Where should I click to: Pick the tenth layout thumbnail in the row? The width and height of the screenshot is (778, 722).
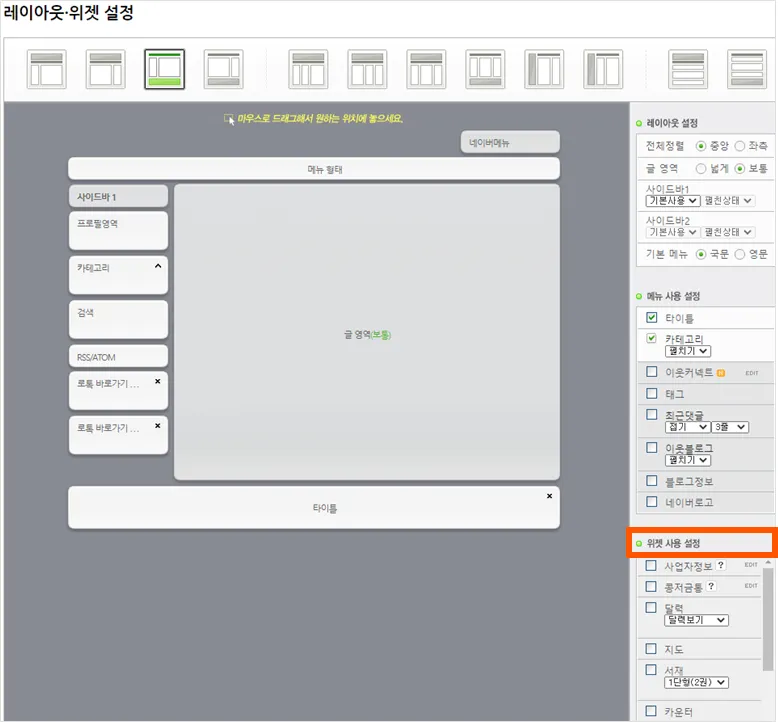[x=603, y=69]
